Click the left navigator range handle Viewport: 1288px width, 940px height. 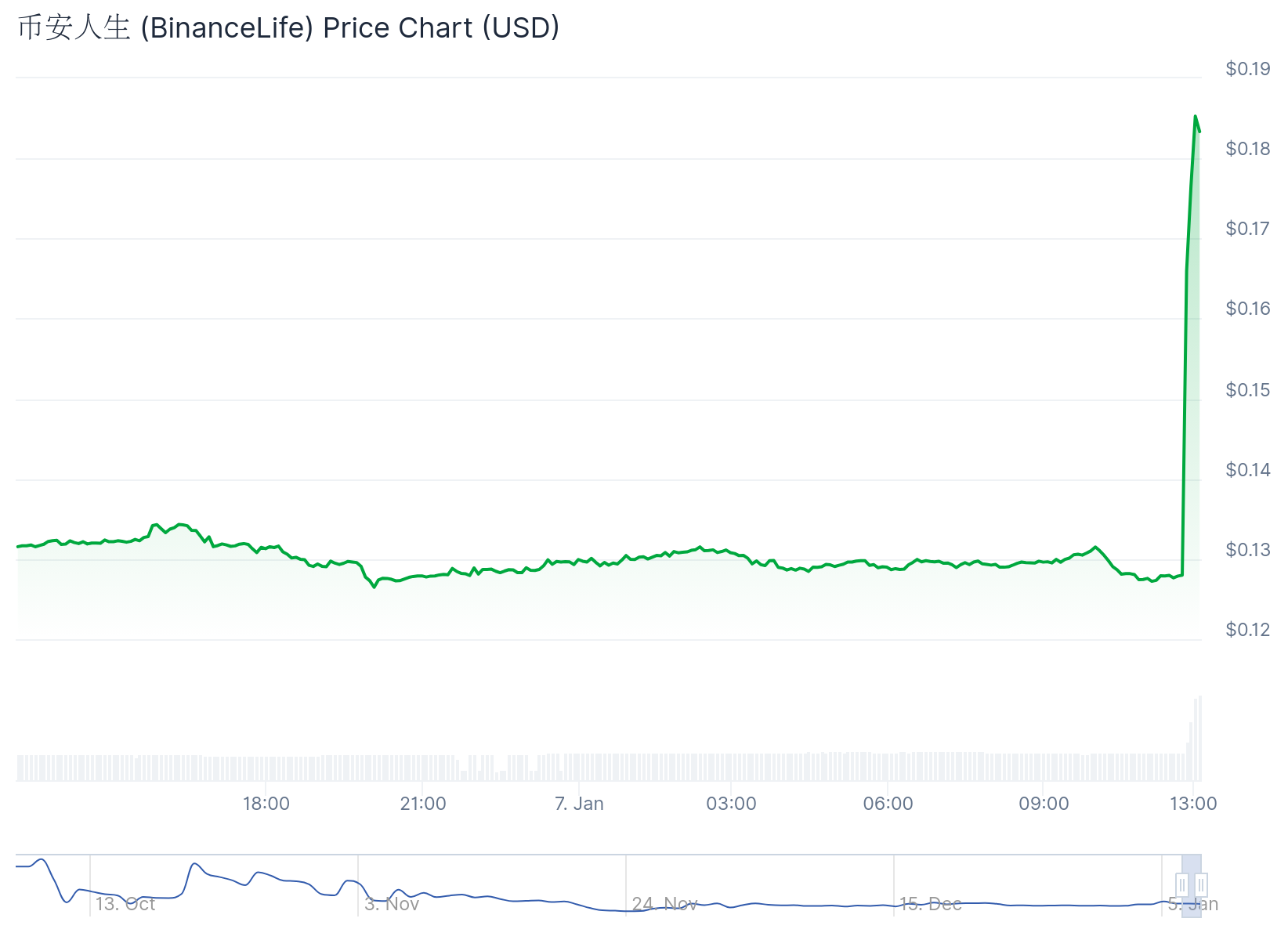click(1182, 885)
